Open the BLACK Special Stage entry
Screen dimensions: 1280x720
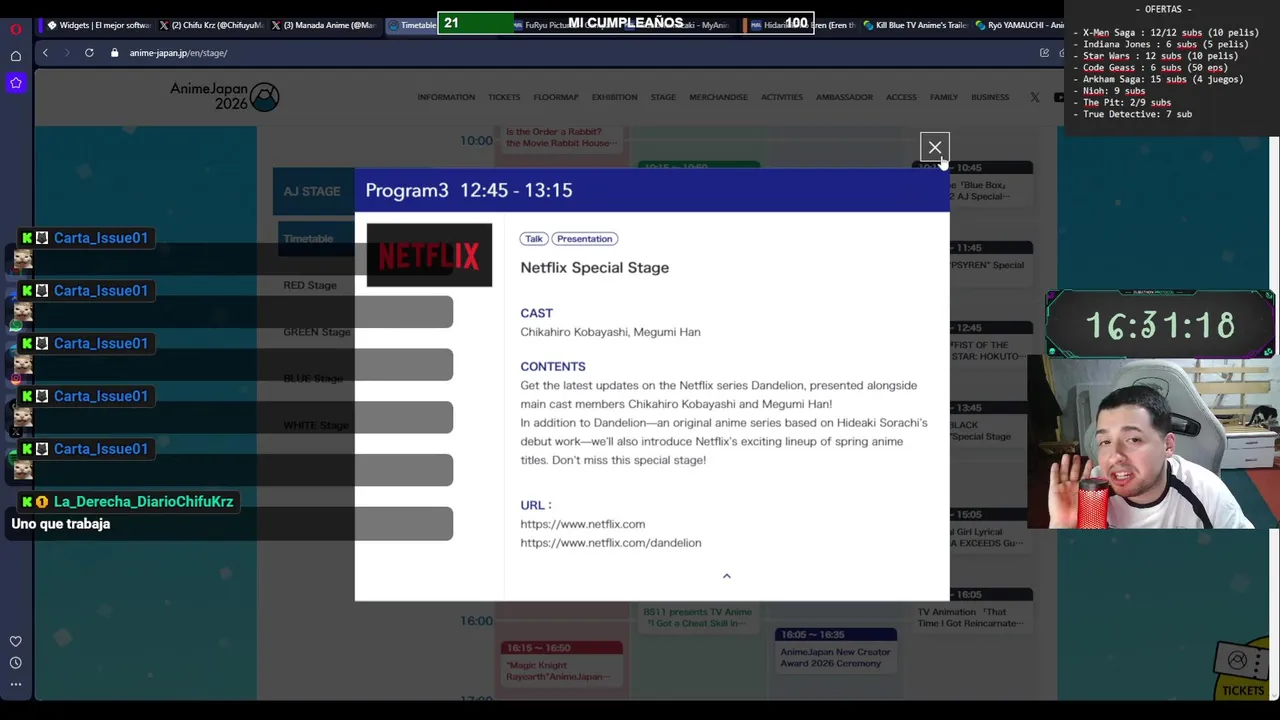pos(991,425)
